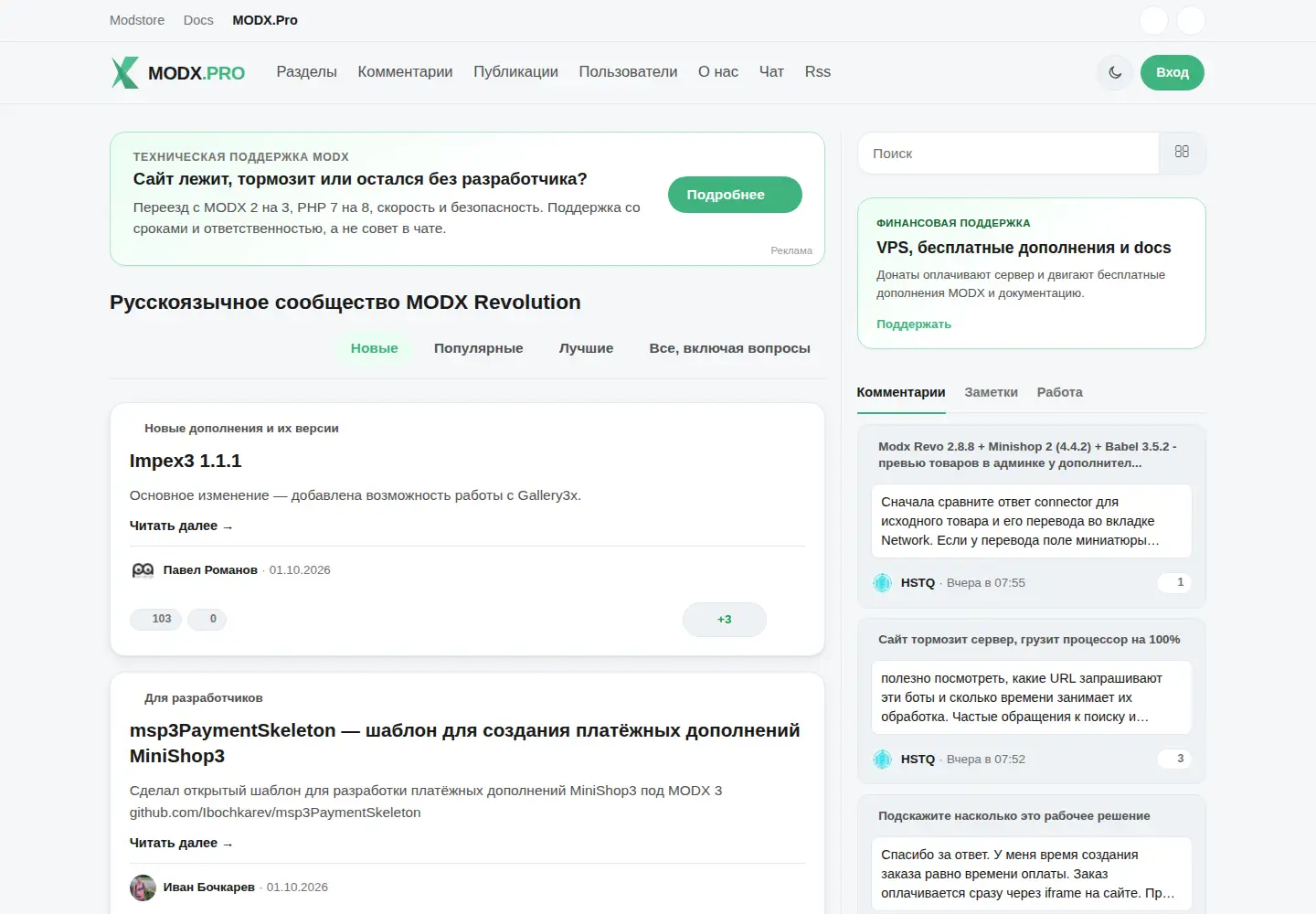Open the Разделы navigation menu
Screen dimensions: 1316x914
[306, 72]
